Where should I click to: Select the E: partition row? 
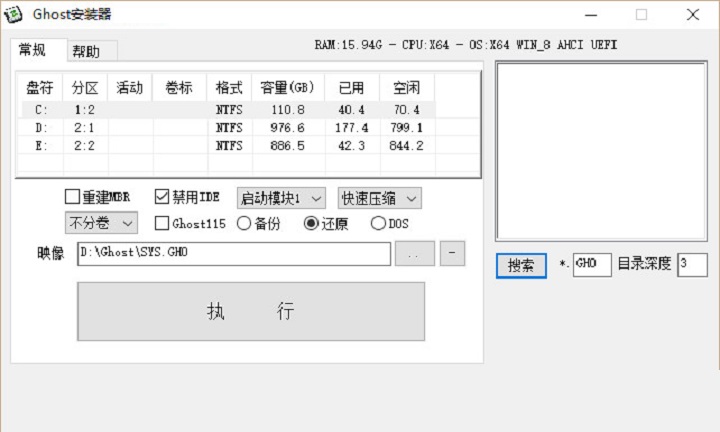coord(227,146)
